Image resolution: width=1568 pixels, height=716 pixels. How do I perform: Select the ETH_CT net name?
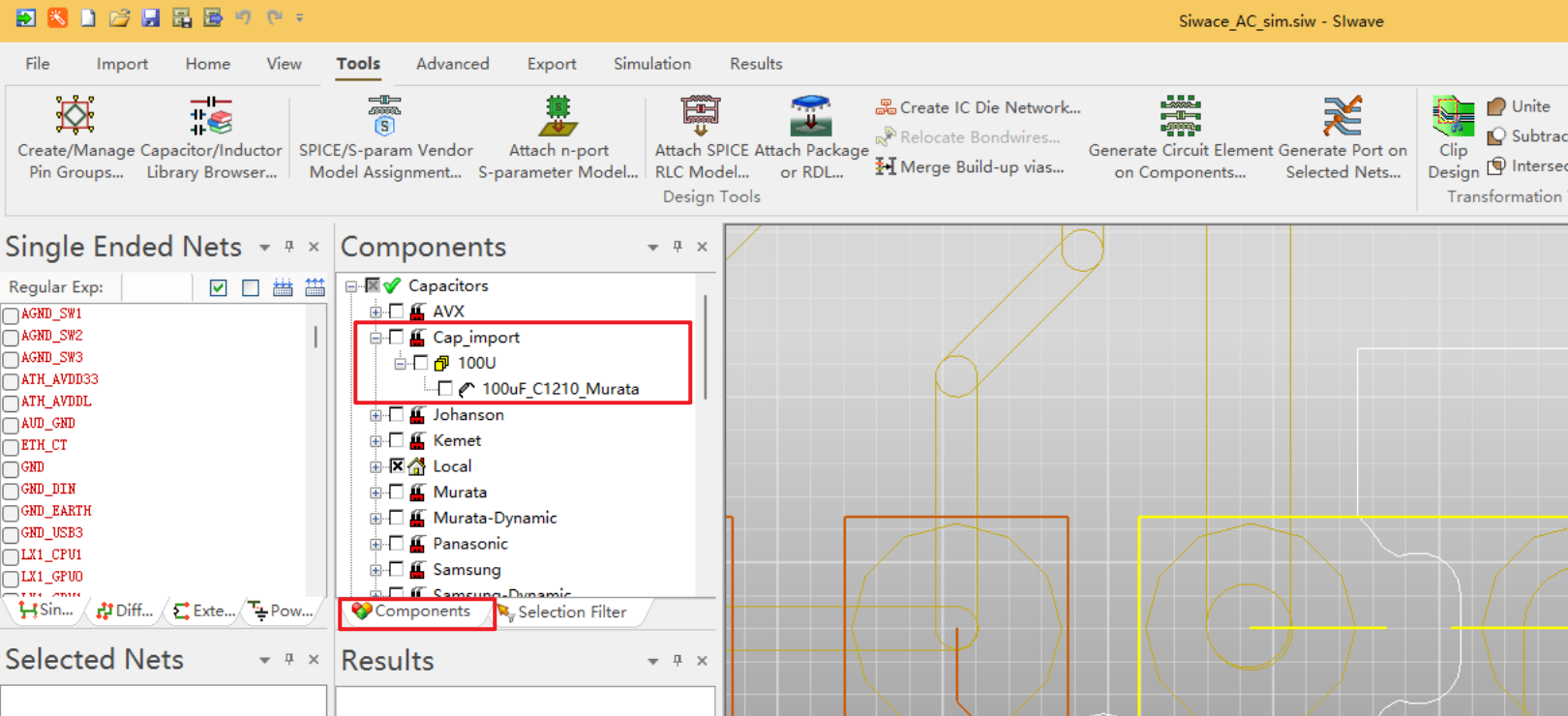click(45, 445)
